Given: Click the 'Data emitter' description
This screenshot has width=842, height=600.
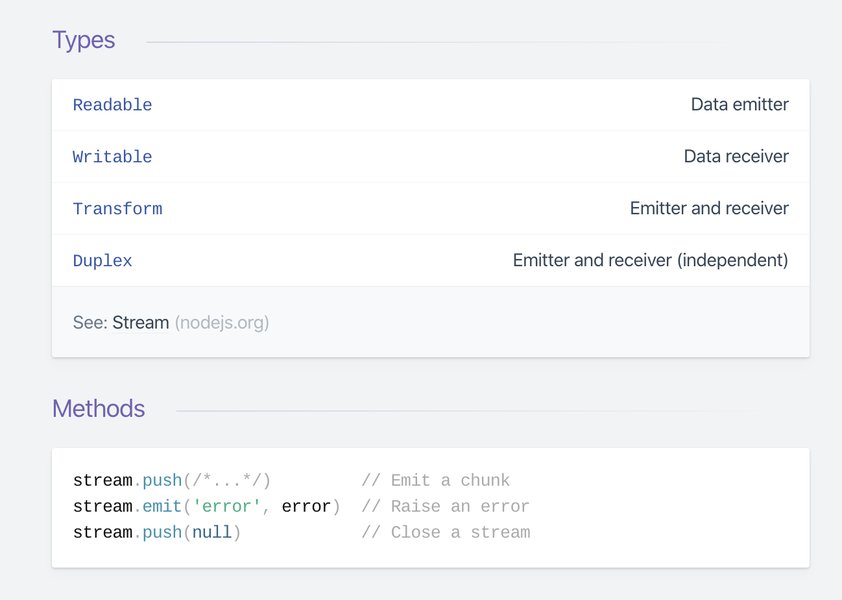Looking at the screenshot, I should [739, 104].
